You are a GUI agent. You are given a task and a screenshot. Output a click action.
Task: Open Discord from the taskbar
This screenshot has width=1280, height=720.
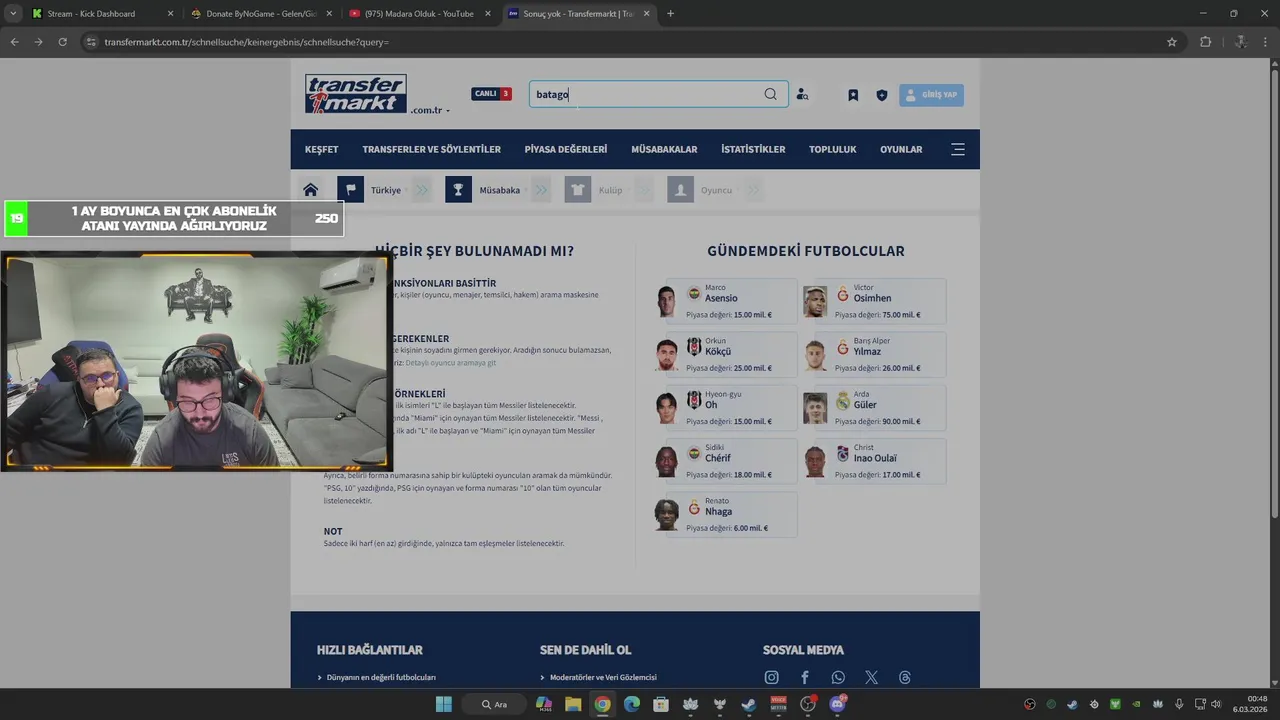[837, 704]
